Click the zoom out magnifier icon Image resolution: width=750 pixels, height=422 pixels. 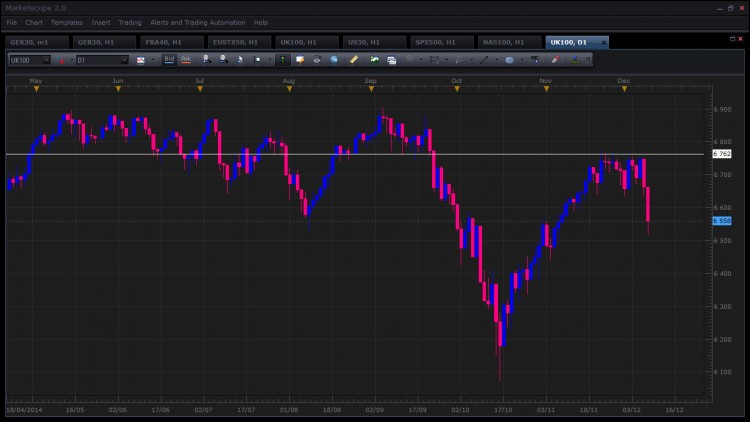(x=223, y=59)
